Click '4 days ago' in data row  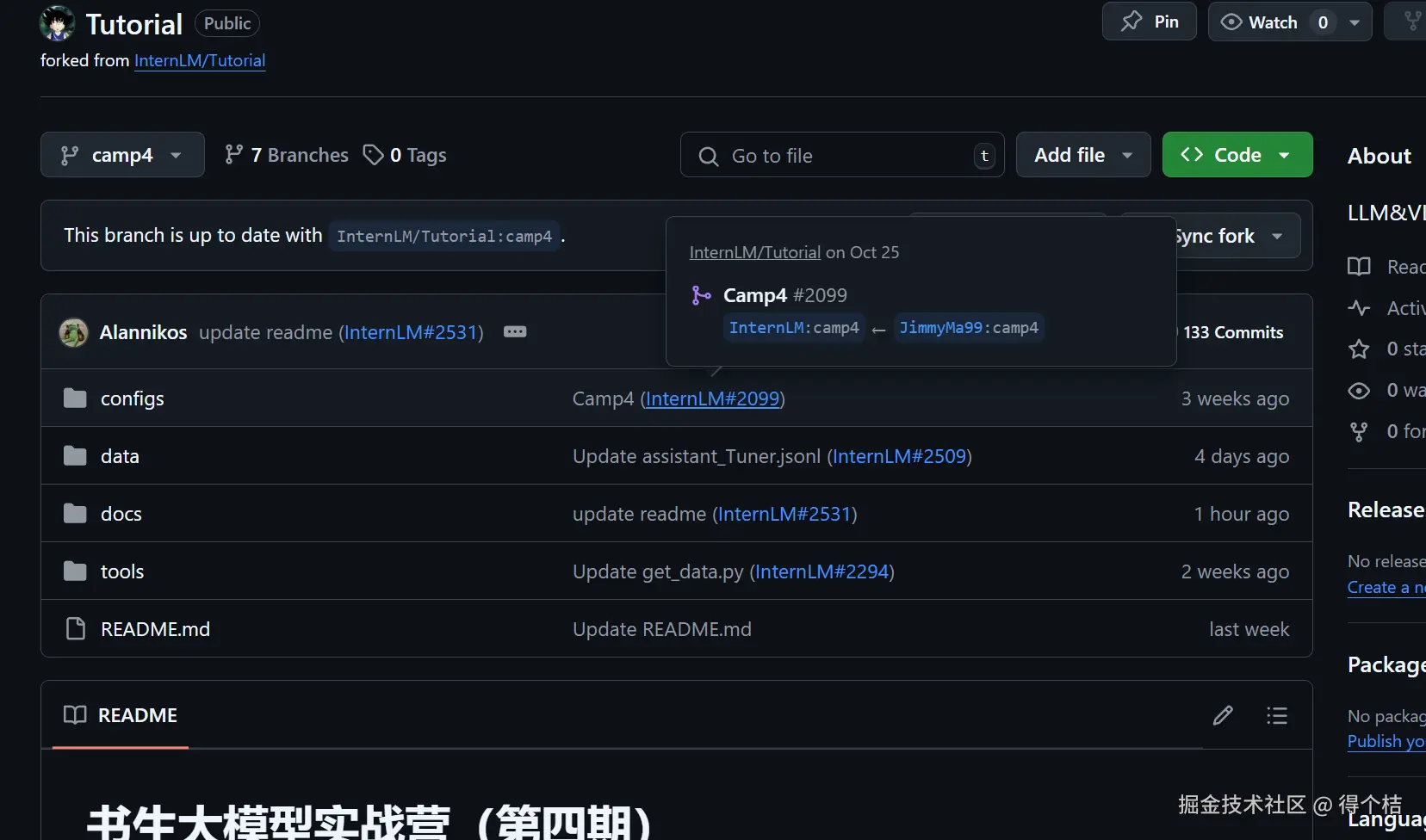[x=1242, y=456]
